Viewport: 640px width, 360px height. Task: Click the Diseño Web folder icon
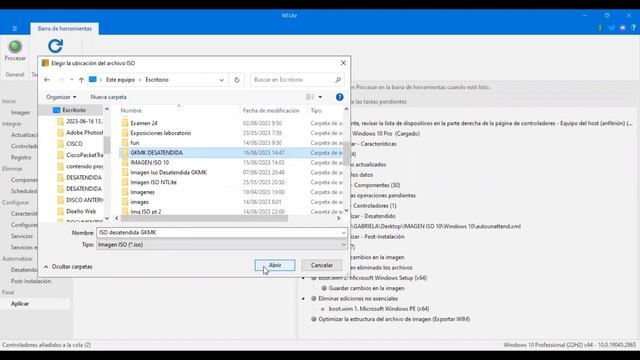click(60, 211)
